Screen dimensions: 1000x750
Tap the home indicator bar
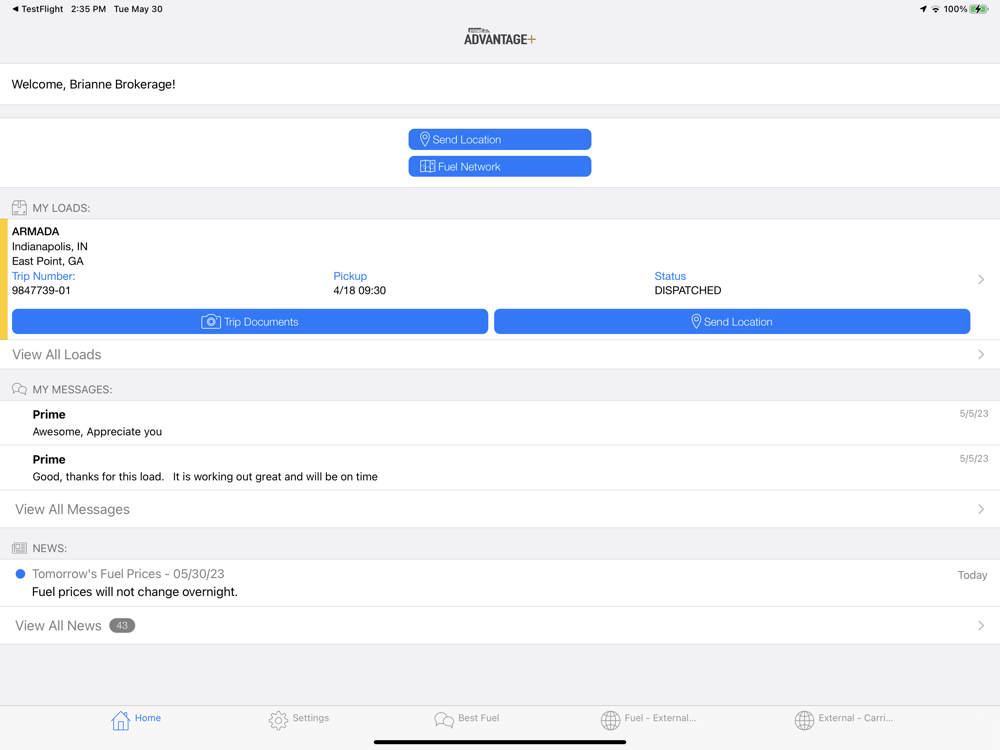500,742
